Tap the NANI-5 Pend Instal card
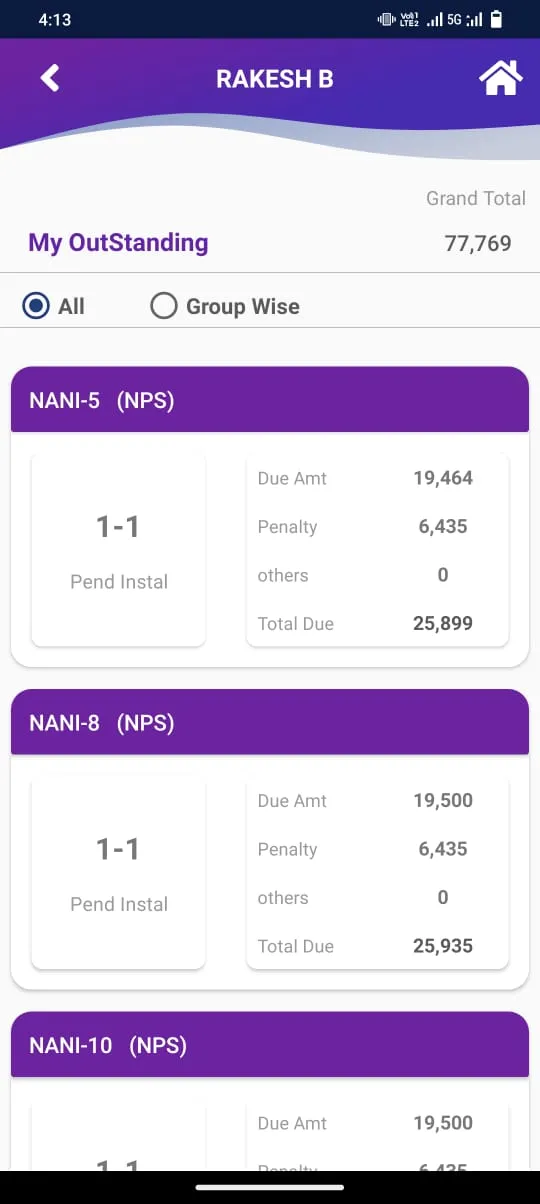The image size is (540, 1204). (x=119, y=549)
